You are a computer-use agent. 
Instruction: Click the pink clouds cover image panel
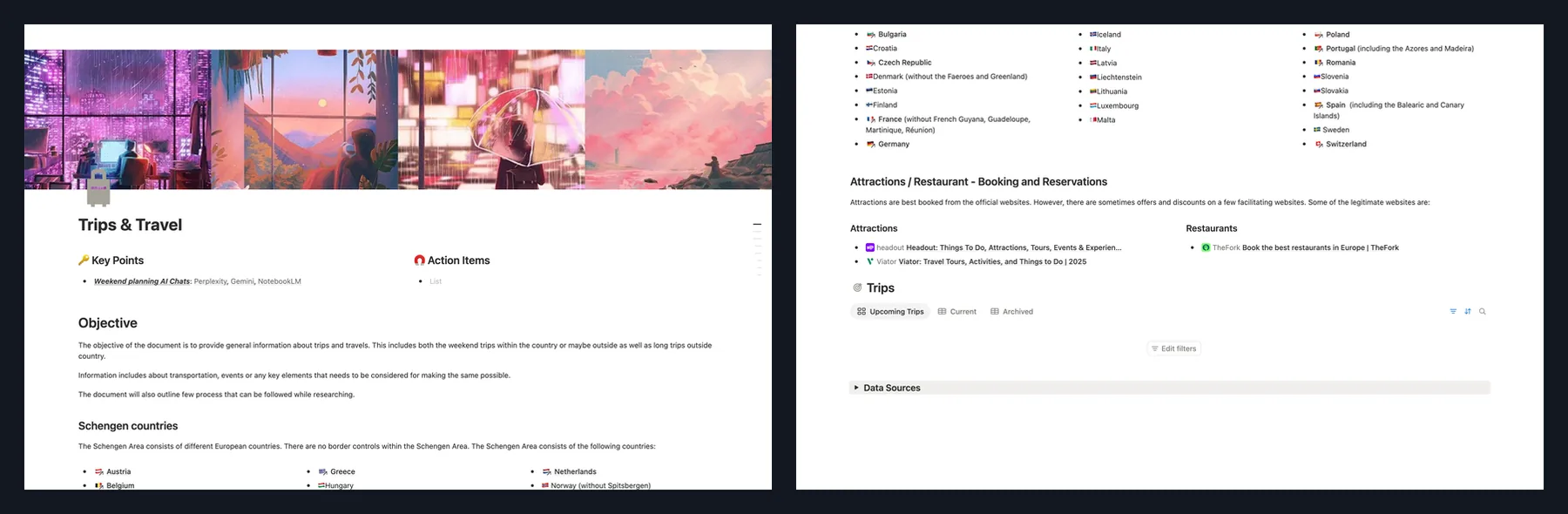[x=679, y=119]
